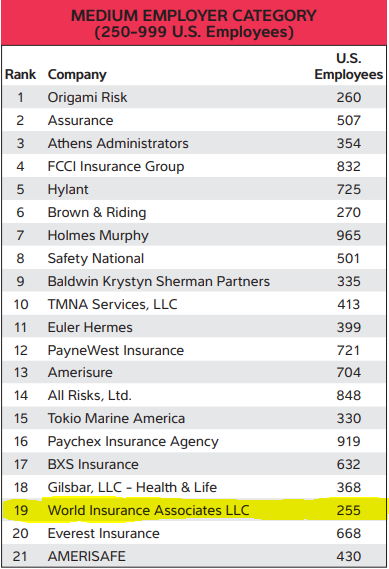Select Baldwin Krystyn Sherman Partners row
Screen dimensions: 389x569
click(194, 281)
